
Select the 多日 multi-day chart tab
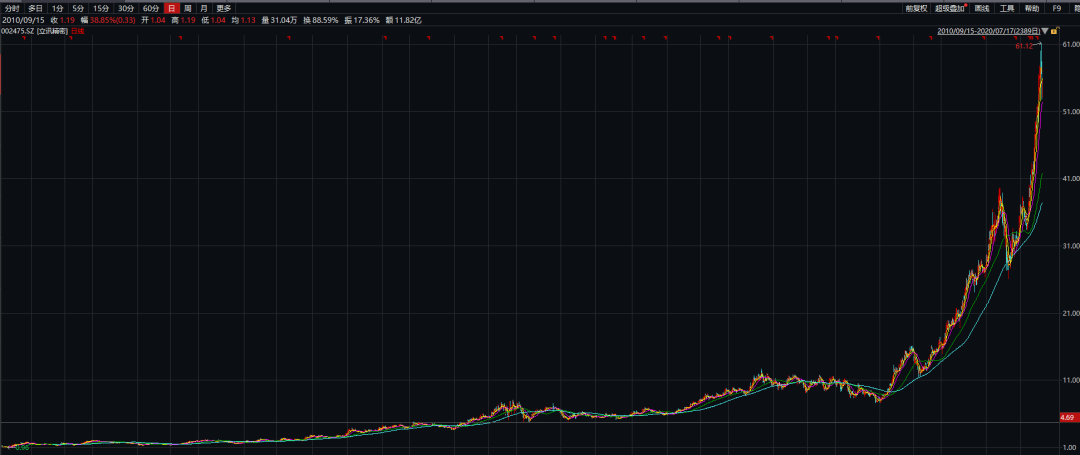[x=35, y=8]
